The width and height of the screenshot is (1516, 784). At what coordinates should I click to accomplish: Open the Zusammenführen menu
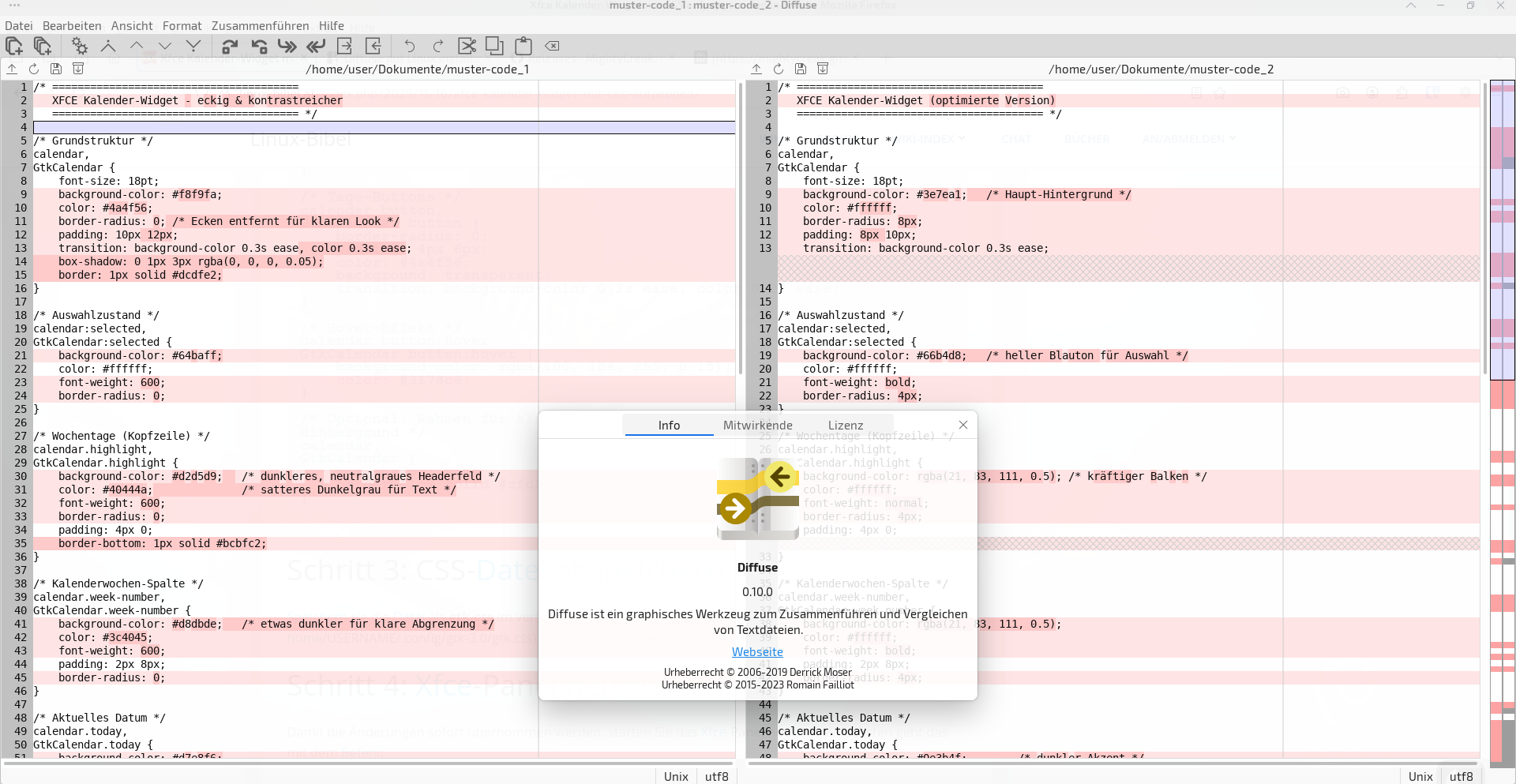click(260, 26)
